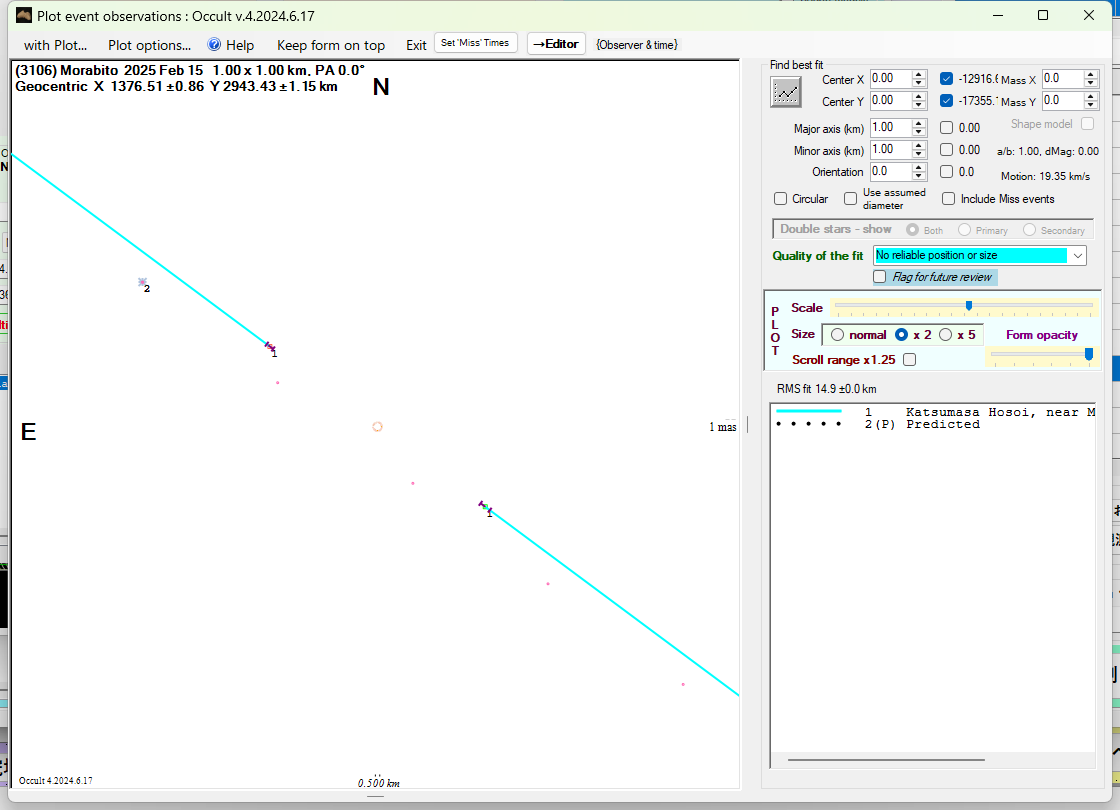
Task: Open the Plot options... menu
Action: click(x=149, y=45)
